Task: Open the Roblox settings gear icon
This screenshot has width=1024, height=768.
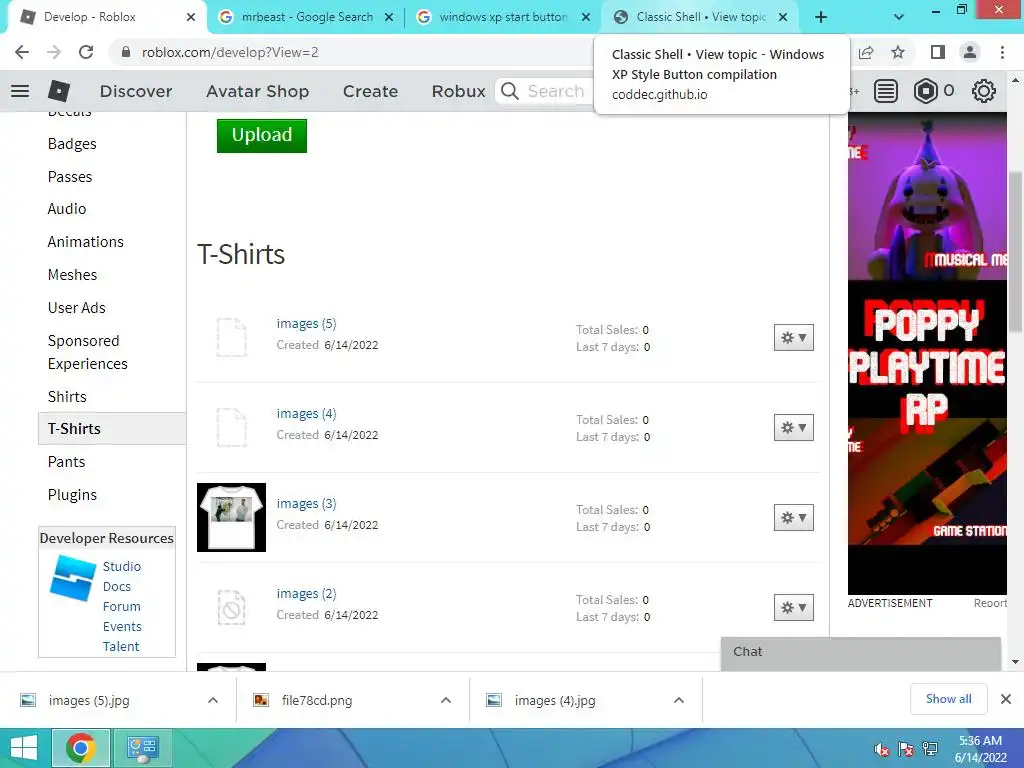Action: tap(984, 91)
